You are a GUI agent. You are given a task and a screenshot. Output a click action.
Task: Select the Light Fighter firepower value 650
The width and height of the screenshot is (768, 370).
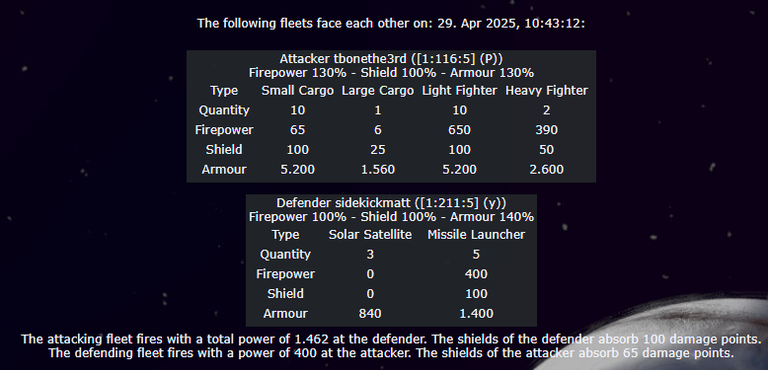click(459, 130)
